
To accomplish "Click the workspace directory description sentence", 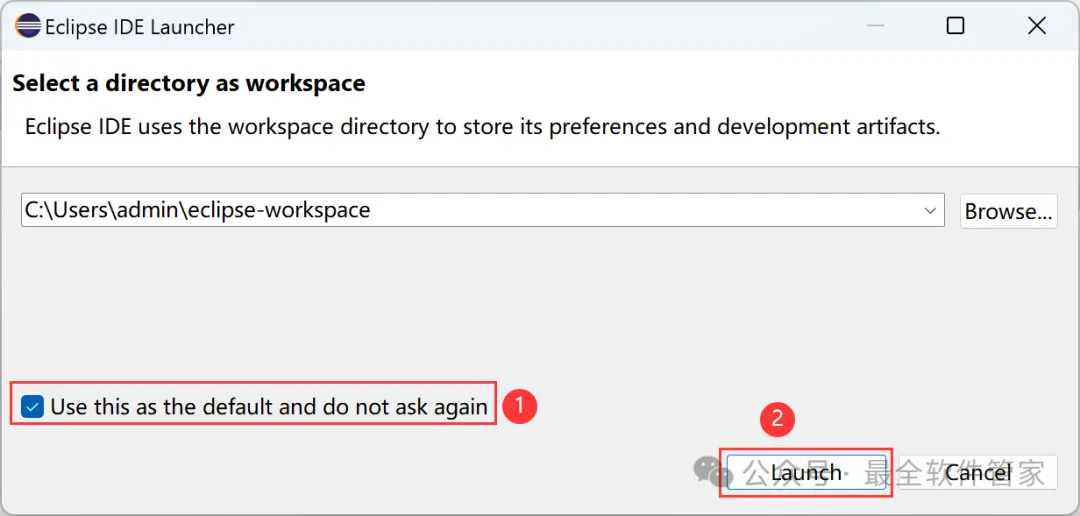I will pos(482,127).
